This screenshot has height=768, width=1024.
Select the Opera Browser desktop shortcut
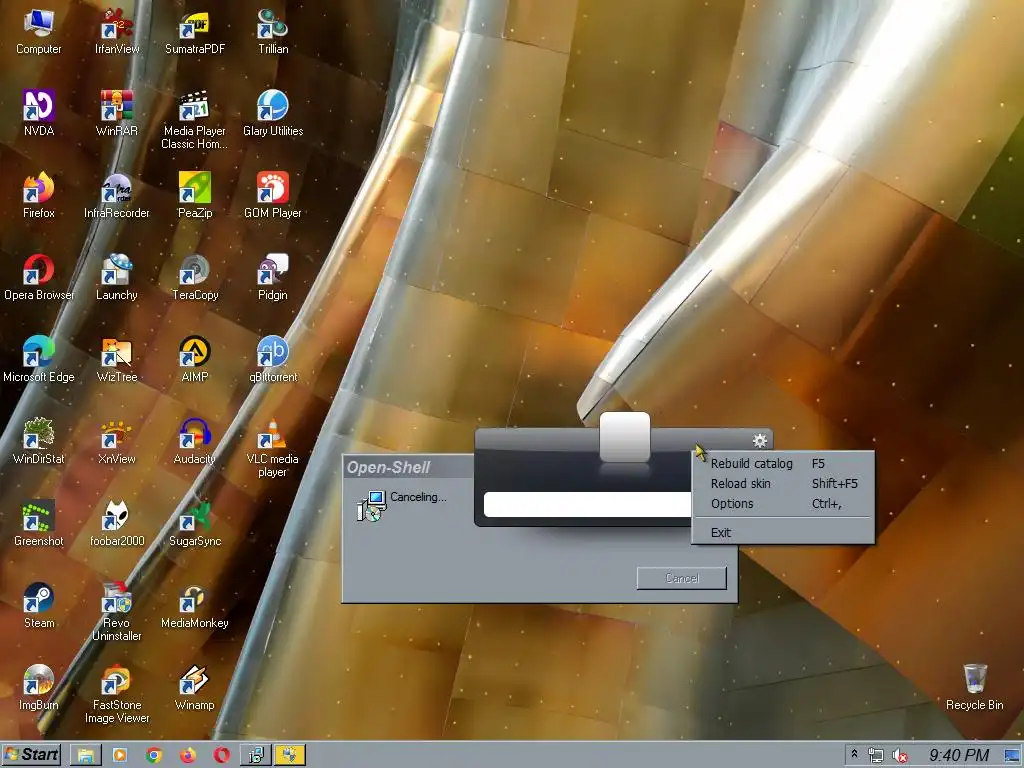(39, 278)
